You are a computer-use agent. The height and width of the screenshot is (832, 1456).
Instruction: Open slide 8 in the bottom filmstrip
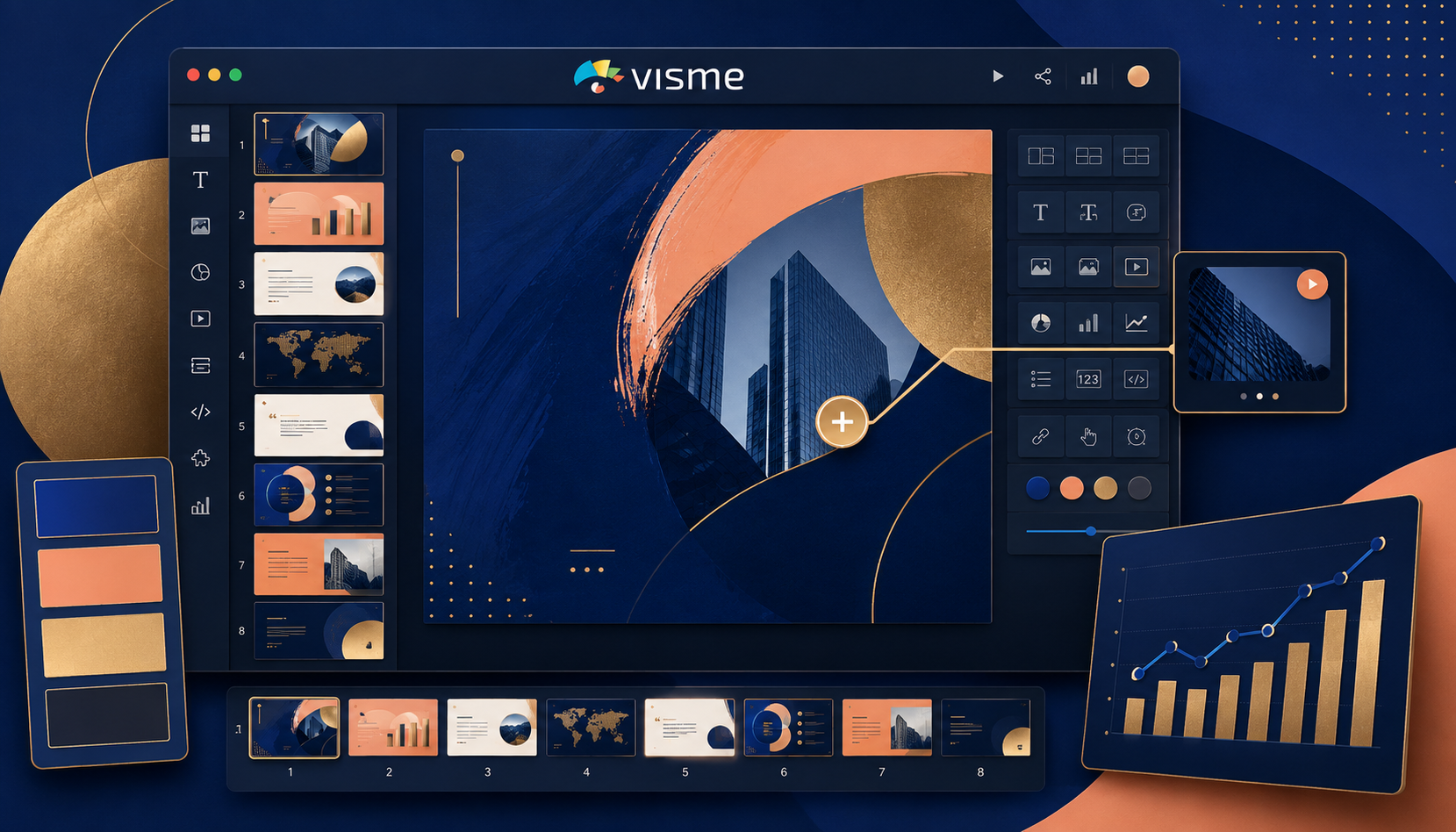(986, 728)
